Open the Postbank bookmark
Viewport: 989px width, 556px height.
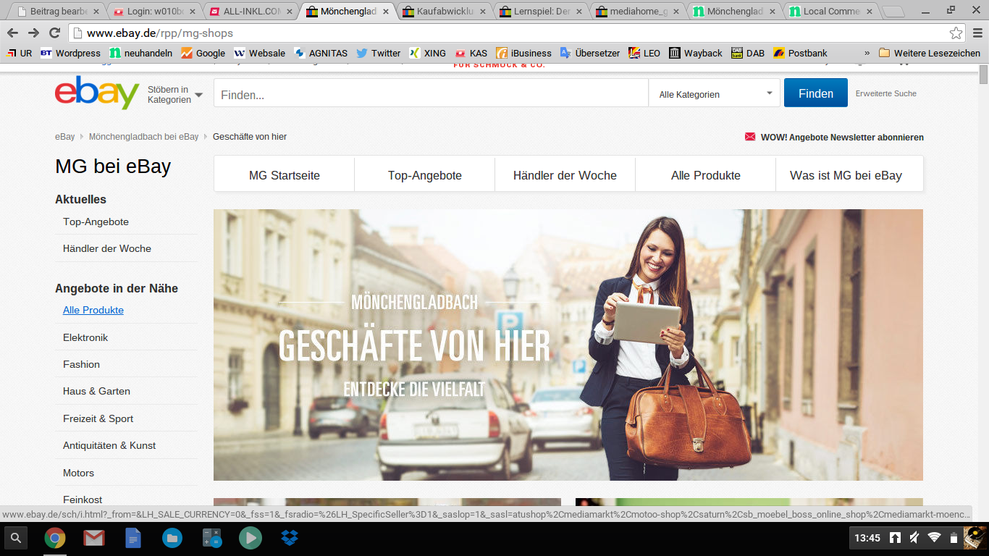(800, 53)
